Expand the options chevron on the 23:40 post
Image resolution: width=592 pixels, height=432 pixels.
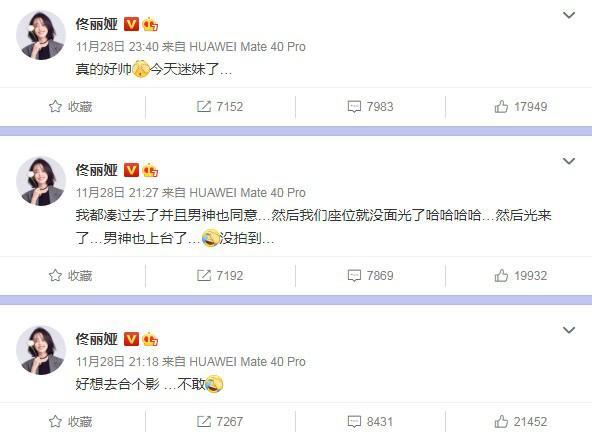(x=569, y=15)
